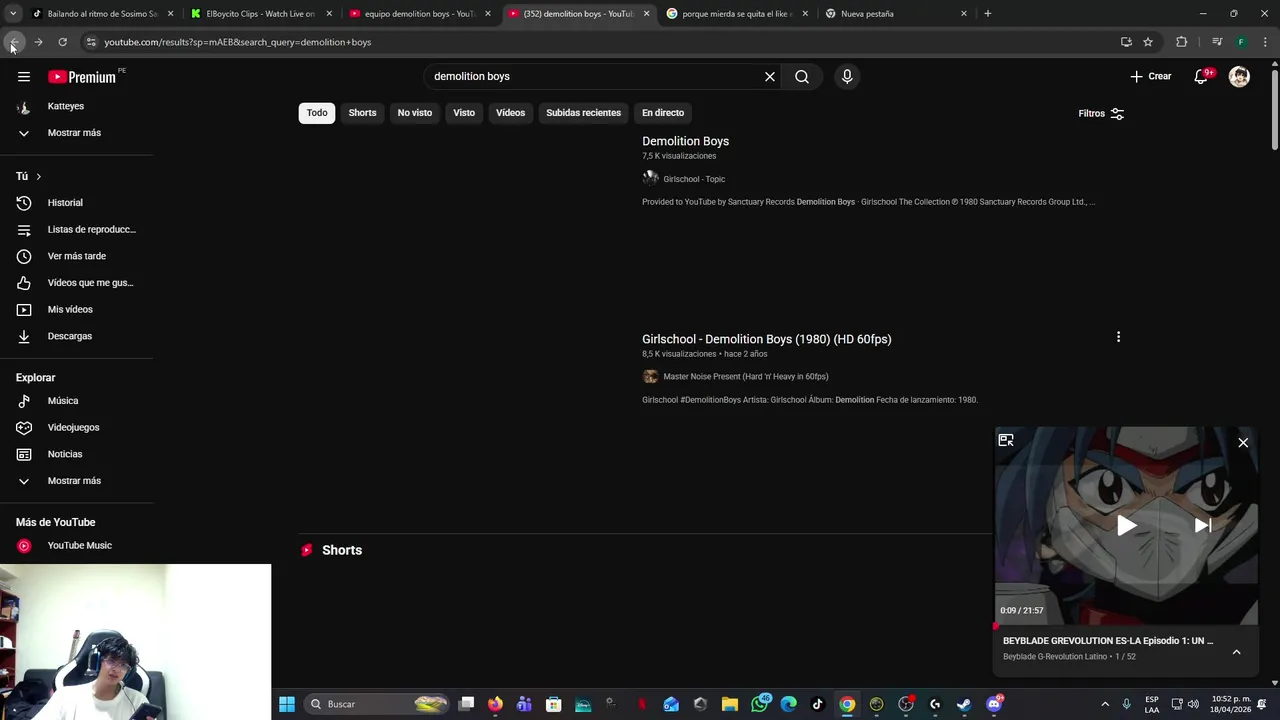Open Listas de reproducción in the sidebar
The image size is (1280, 720).
tap(76, 230)
